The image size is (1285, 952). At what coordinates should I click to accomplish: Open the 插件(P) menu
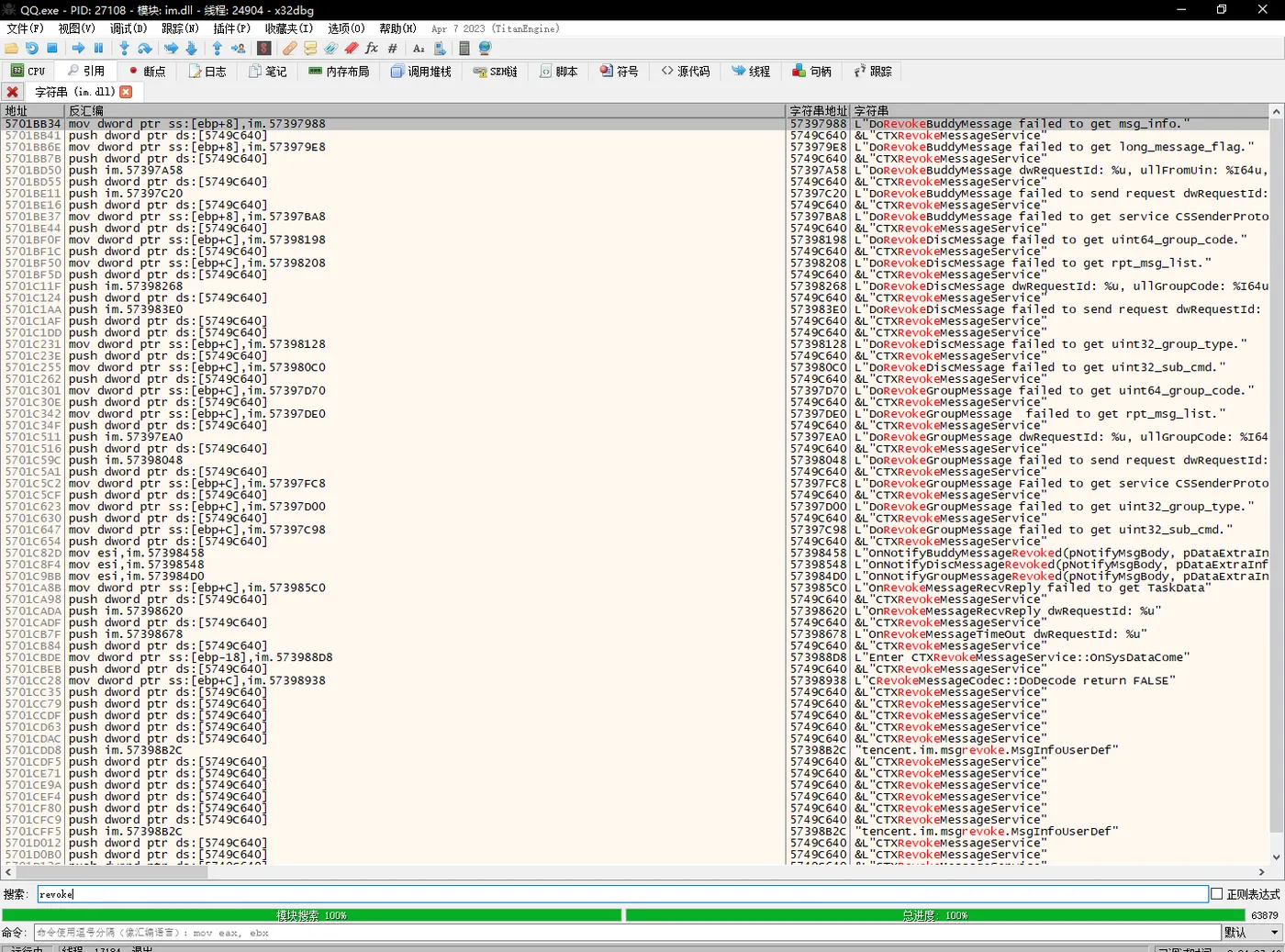(x=231, y=28)
